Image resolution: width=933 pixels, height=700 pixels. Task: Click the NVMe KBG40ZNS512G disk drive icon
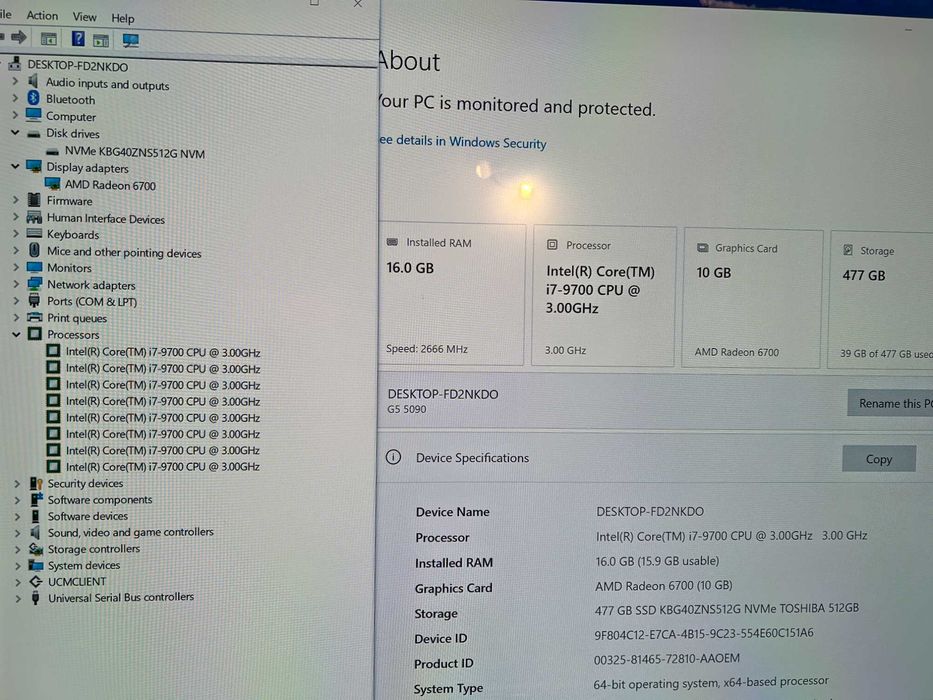(x=52, y=152)
